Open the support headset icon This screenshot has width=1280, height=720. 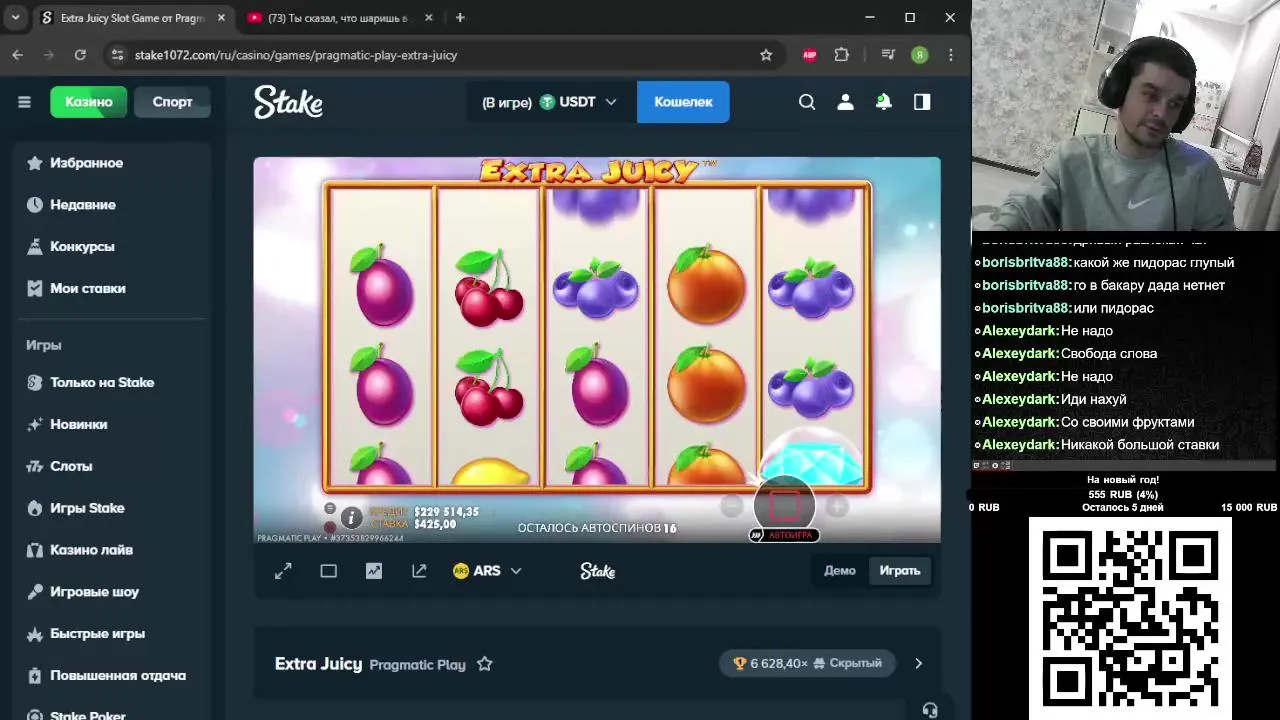tap(930, 710)
